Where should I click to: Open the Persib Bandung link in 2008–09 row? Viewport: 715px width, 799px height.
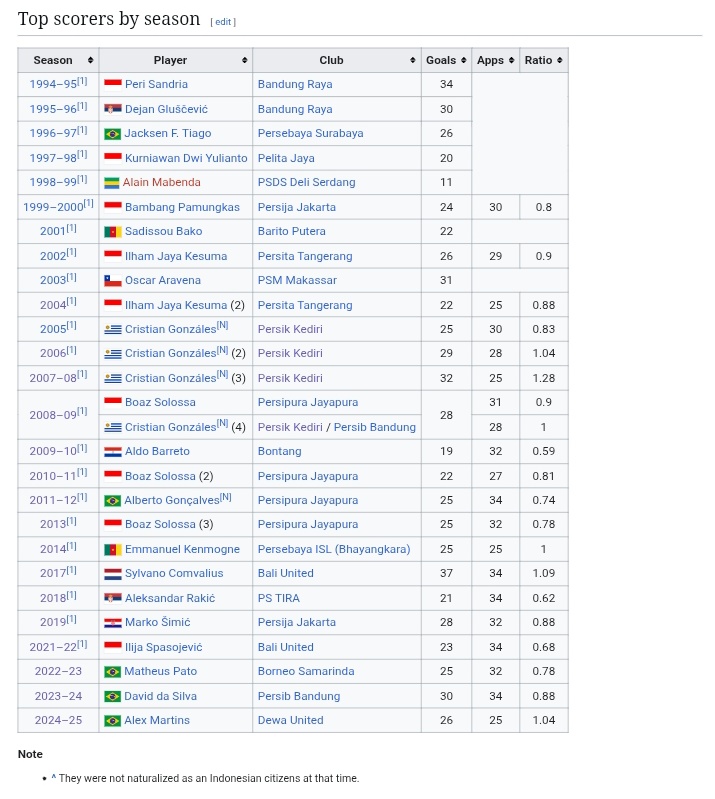pyautogui.click(x=375, y=427)
